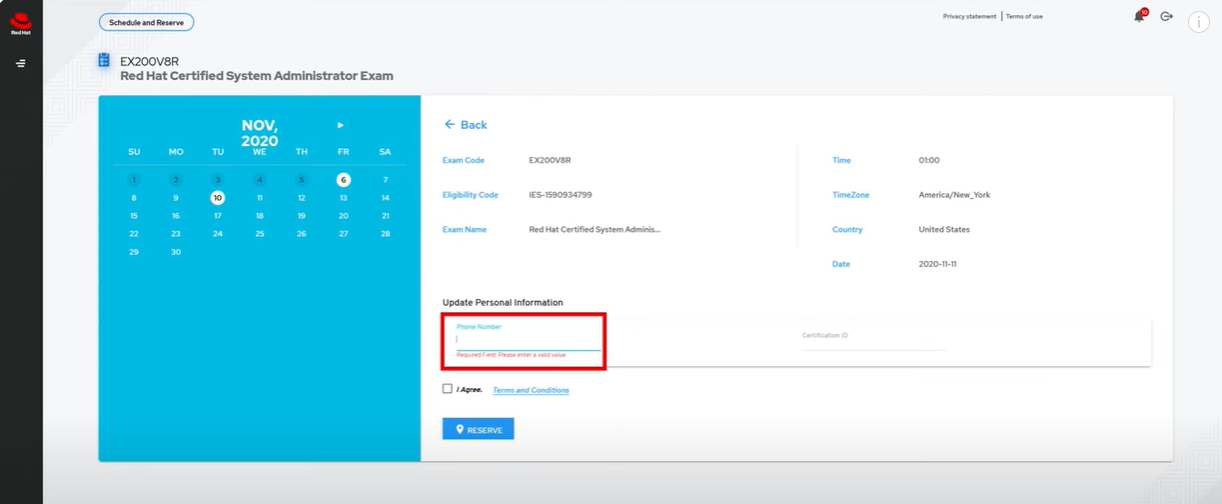
Task: Select November 30 on calendar
Action: click(176, 252)
